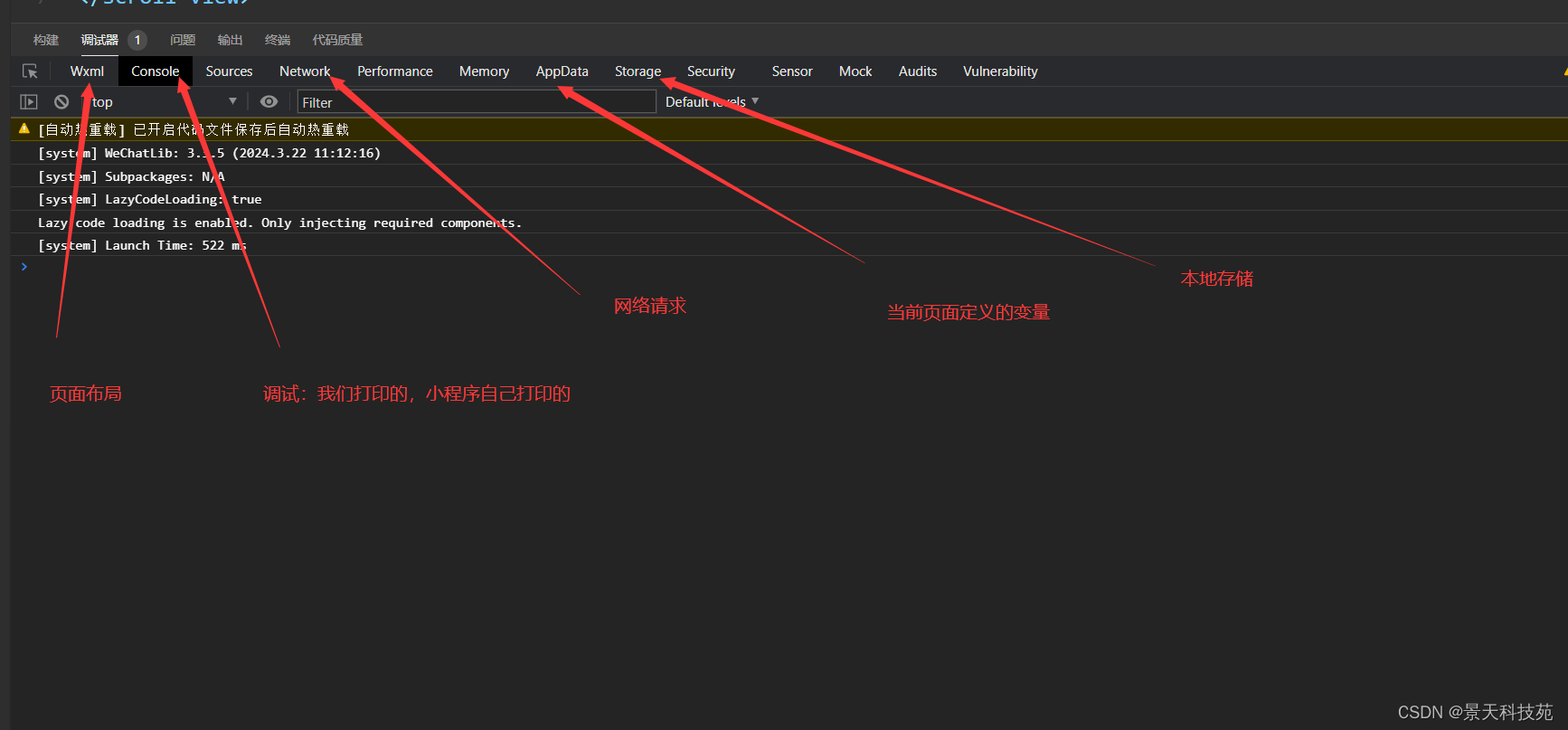This screenshot has height=730, width=1568.
Task: Open the Security tab
Action: pyautogui.click(x=711, y=71)
